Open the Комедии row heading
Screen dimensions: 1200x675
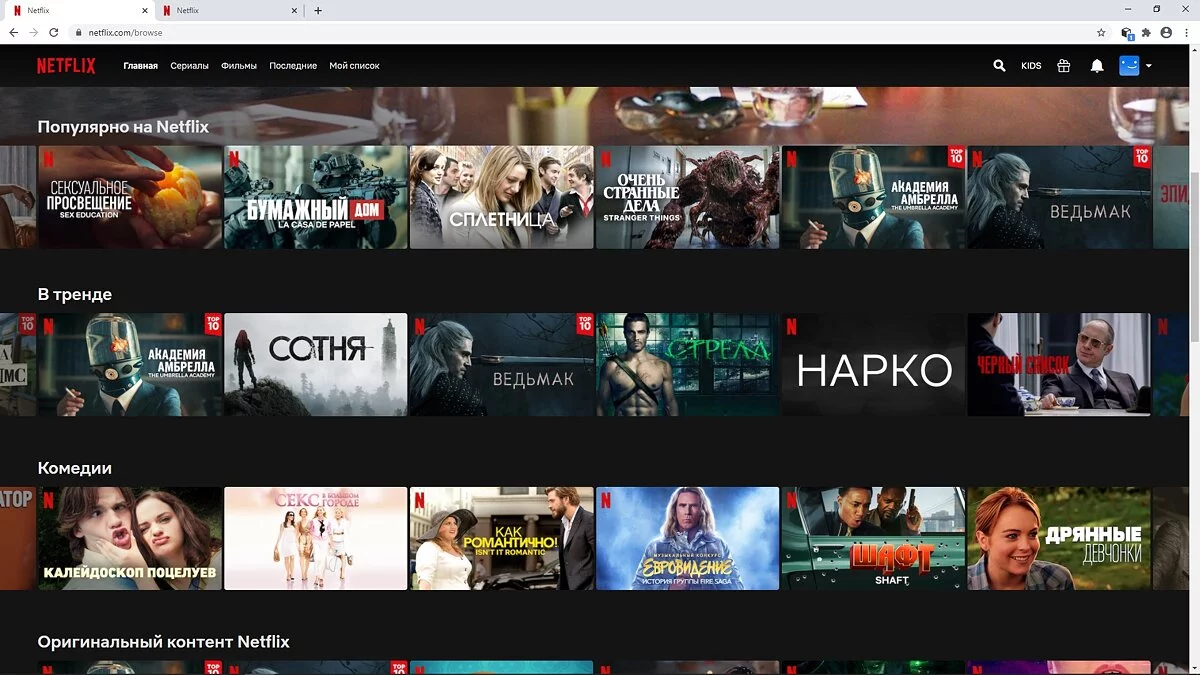[x=75, y=468]
